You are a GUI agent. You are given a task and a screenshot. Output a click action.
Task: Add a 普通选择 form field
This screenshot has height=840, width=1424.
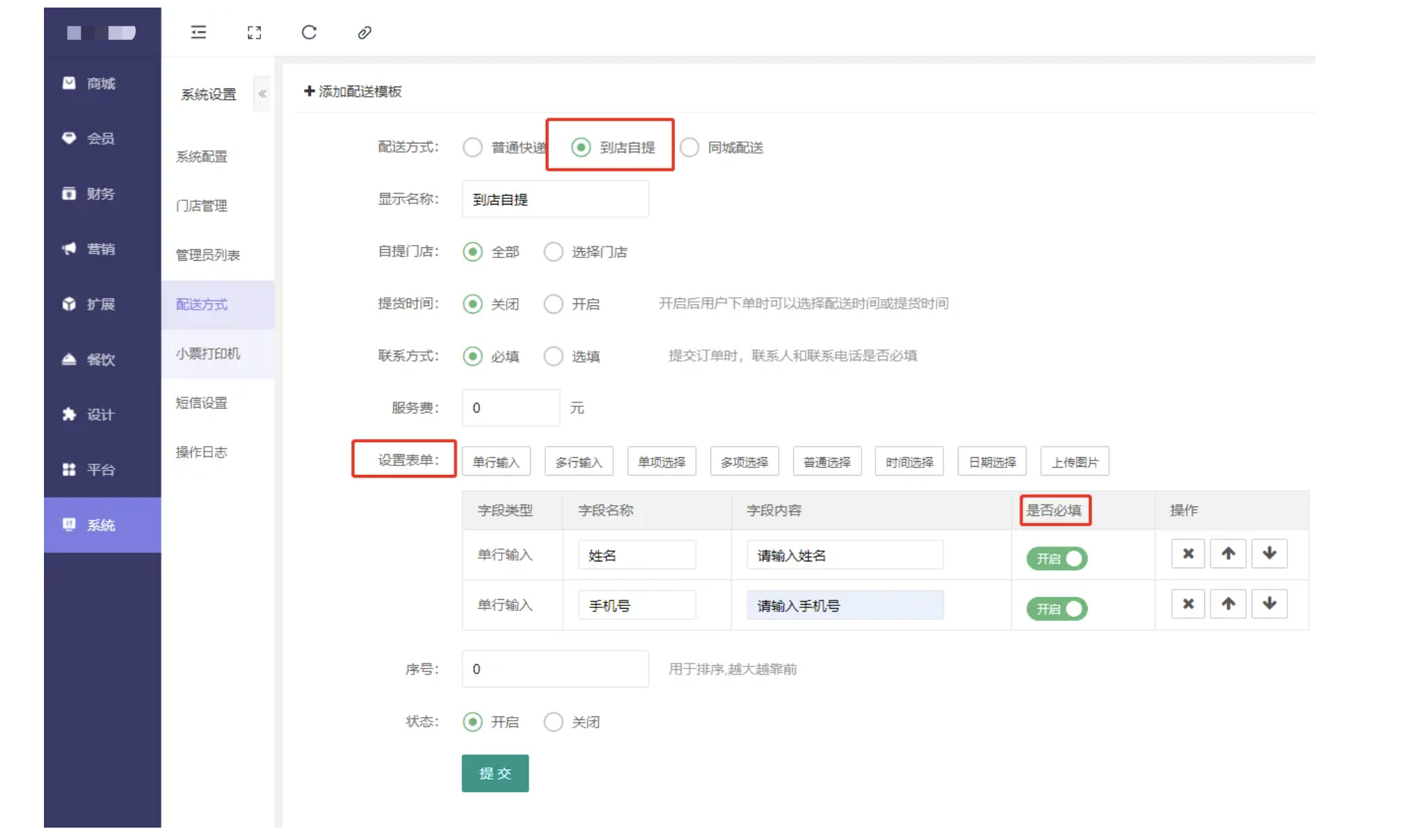(827, 462)
